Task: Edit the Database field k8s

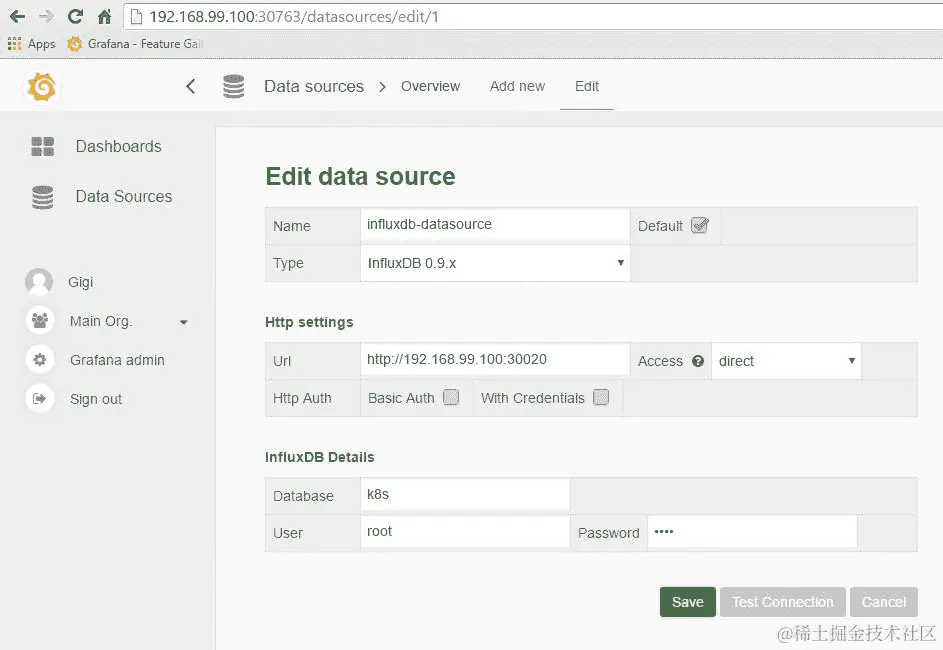Action: (465, 495)
